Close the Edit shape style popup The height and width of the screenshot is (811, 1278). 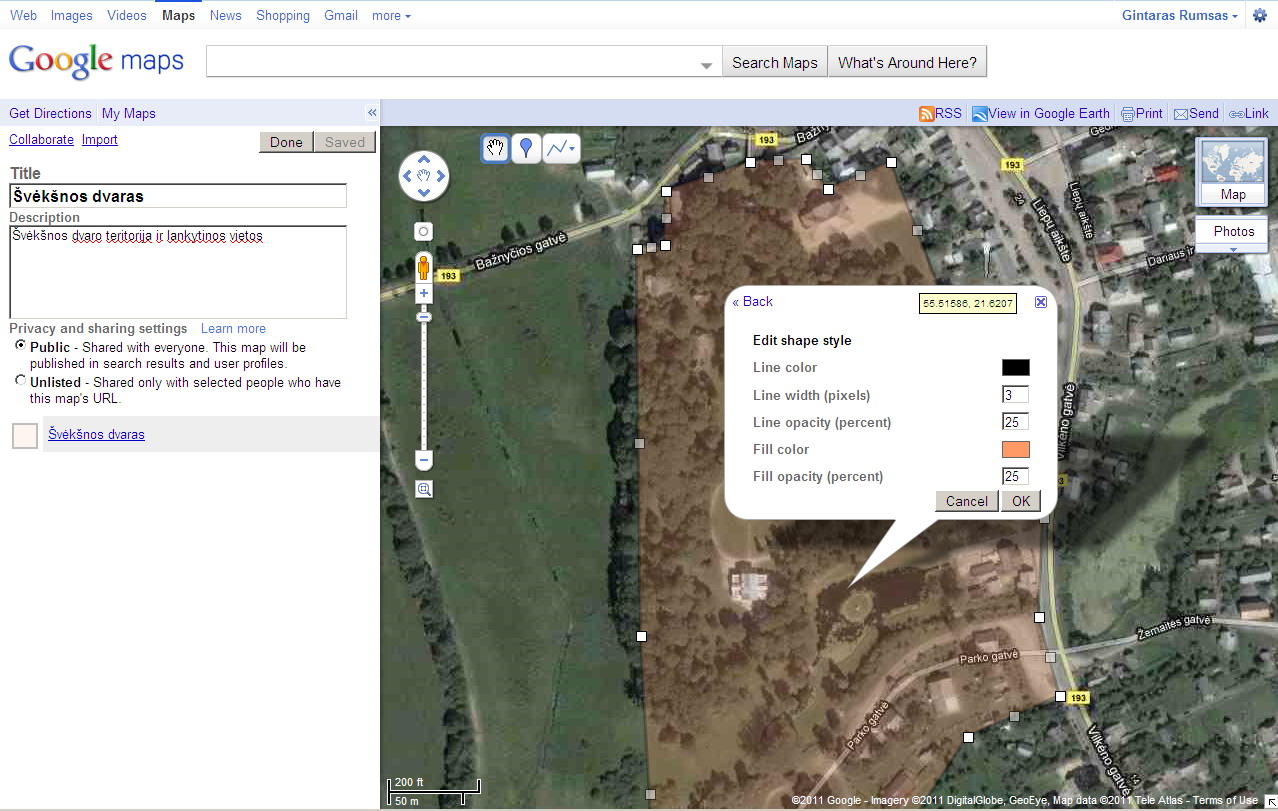1041,302
